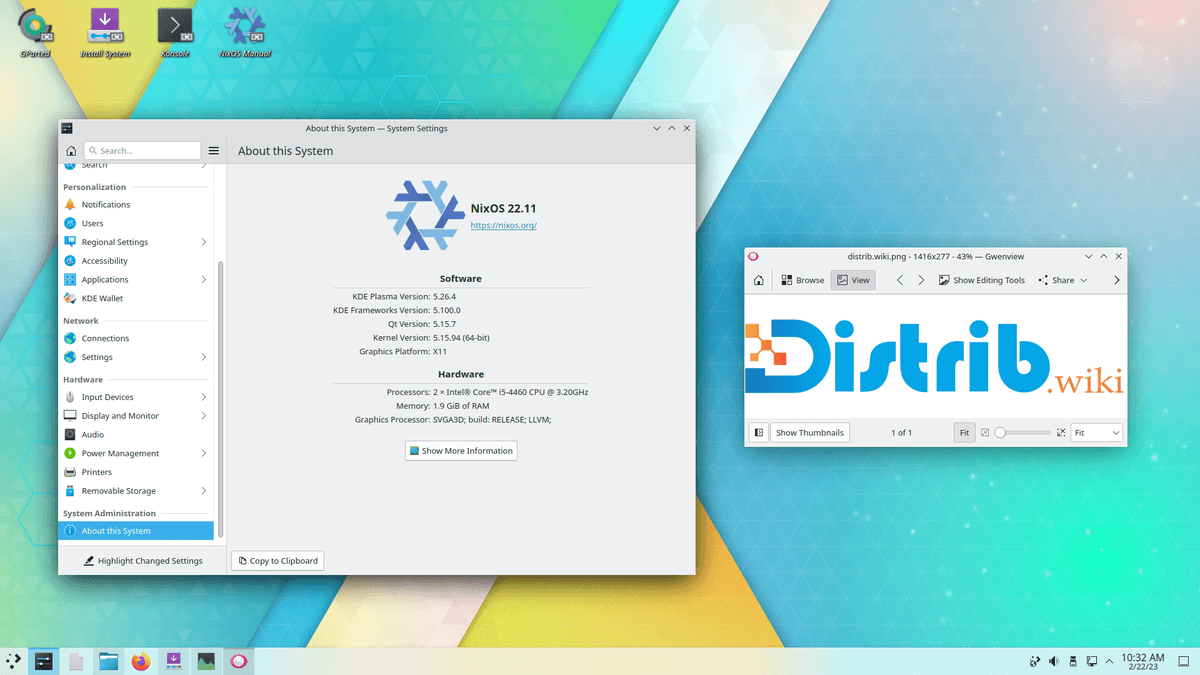Toggle the Gwenview sidebar icon
This screenshot has height=675, width=1200.
pos(759,433)
